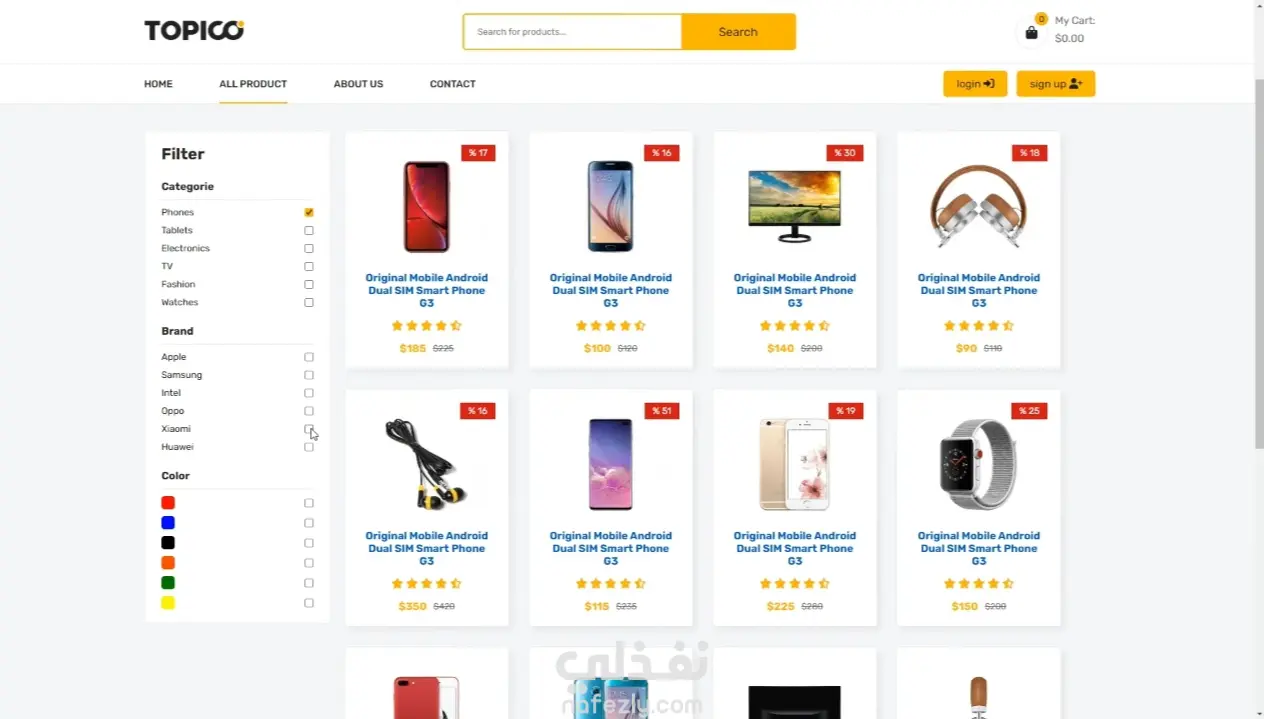
Task: Open the shopping cart bag icon
Action: 1032,33
